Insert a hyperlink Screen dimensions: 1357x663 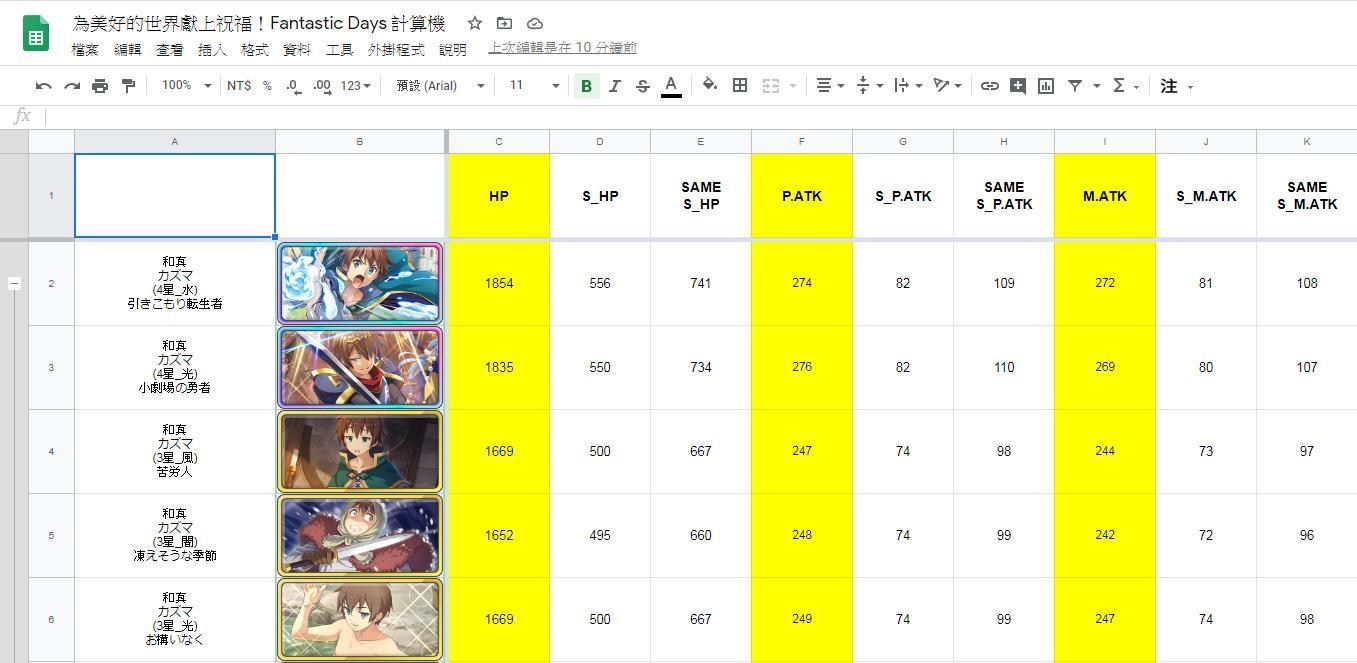click(989, 86)
